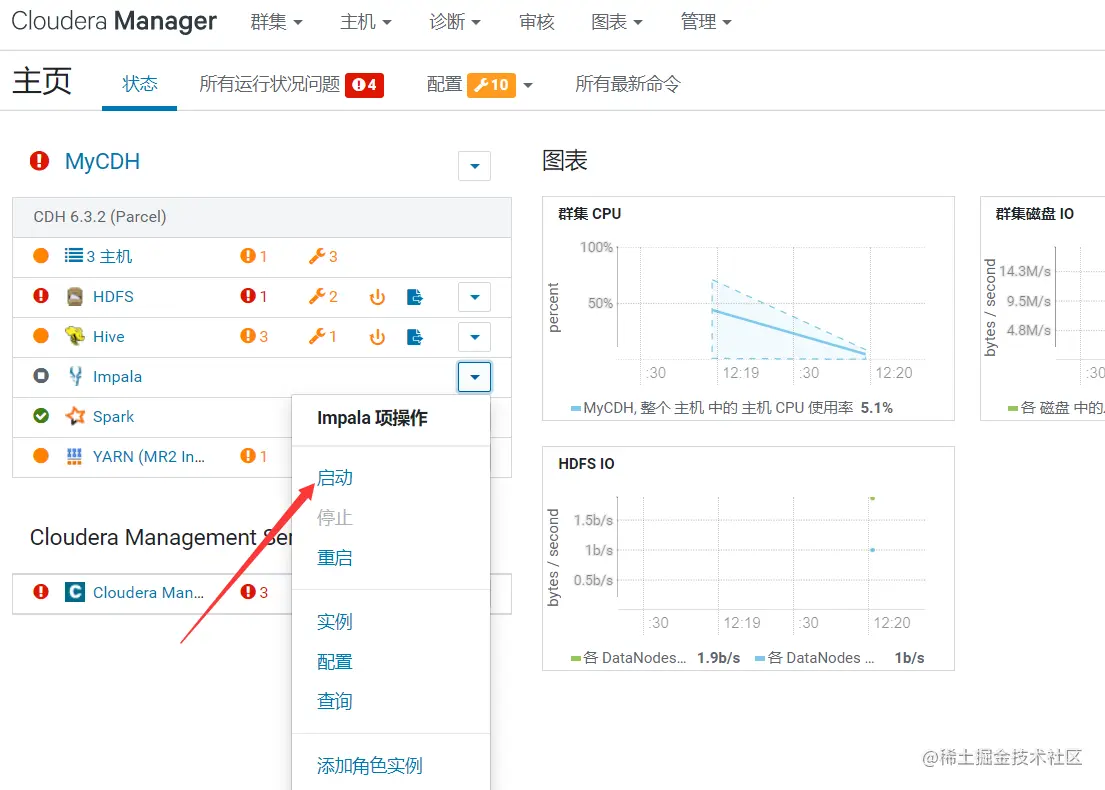The width and height of the screenshot is (1105, 790).
Task: Open the Impala service link
Action: point(117,376)
